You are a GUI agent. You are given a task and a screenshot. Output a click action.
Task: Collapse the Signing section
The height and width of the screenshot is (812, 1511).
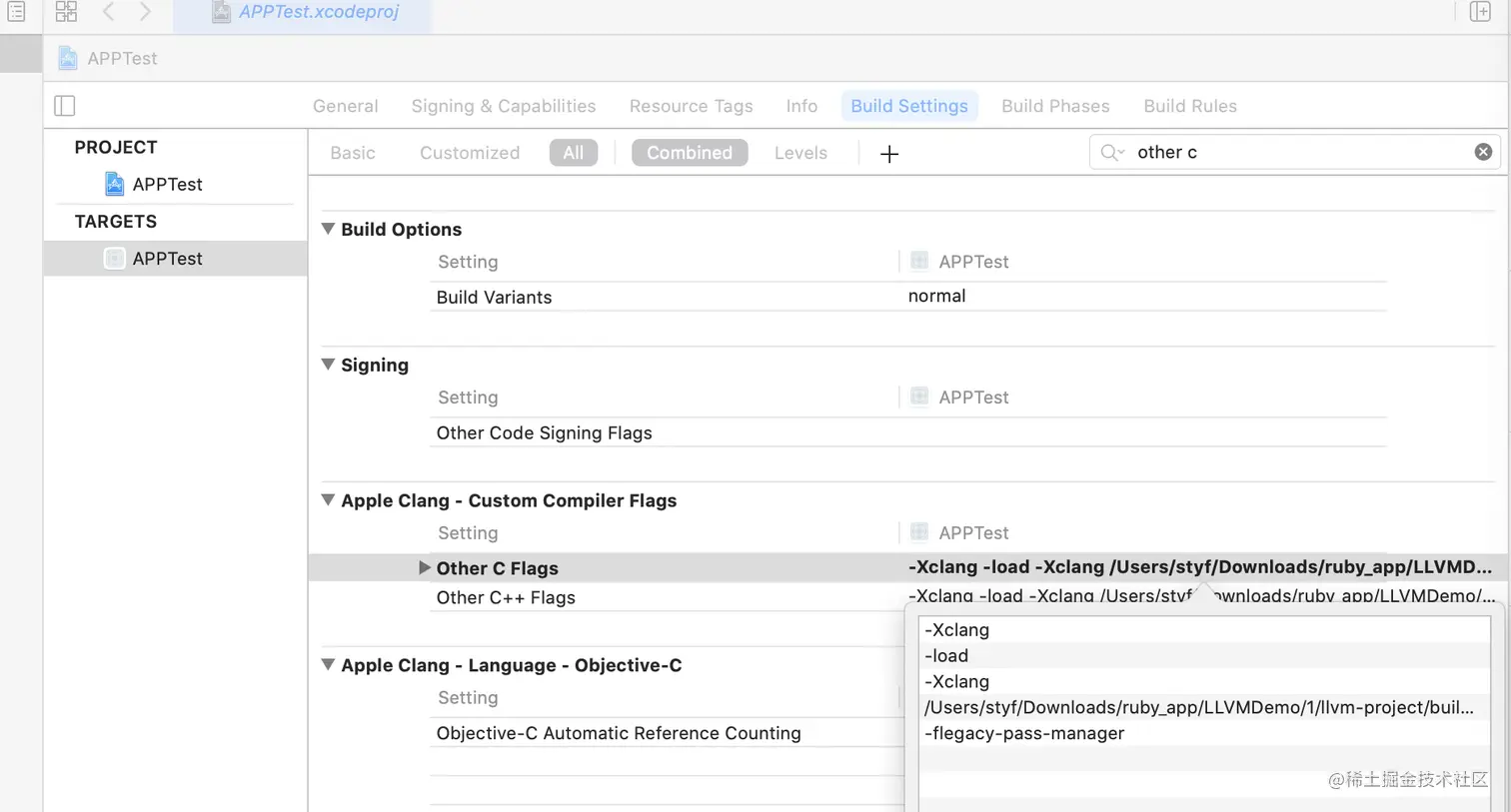[328, 365]
